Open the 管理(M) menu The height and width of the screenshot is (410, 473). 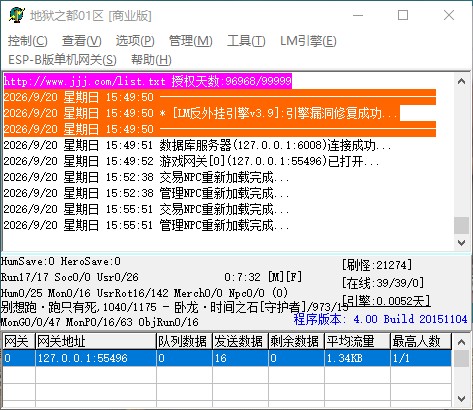tap(191, 41)
